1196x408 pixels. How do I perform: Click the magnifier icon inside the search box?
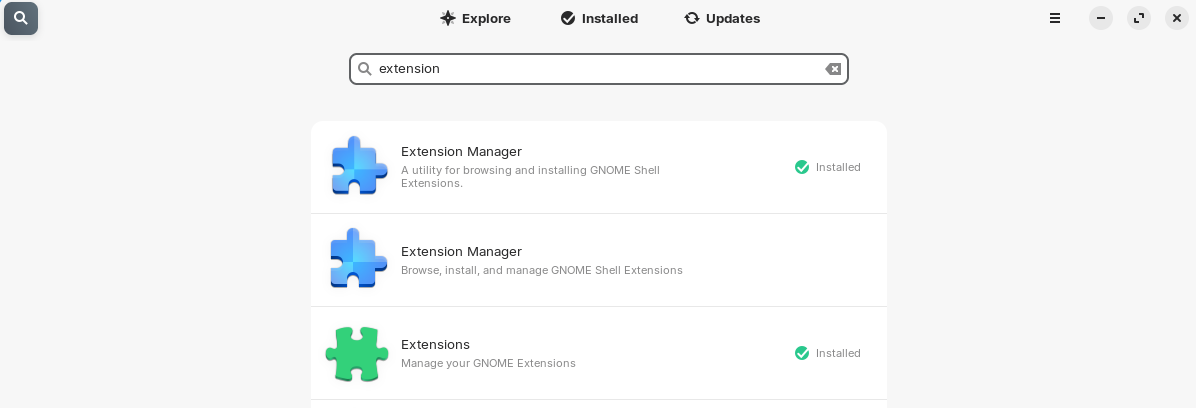pos(365,69)
